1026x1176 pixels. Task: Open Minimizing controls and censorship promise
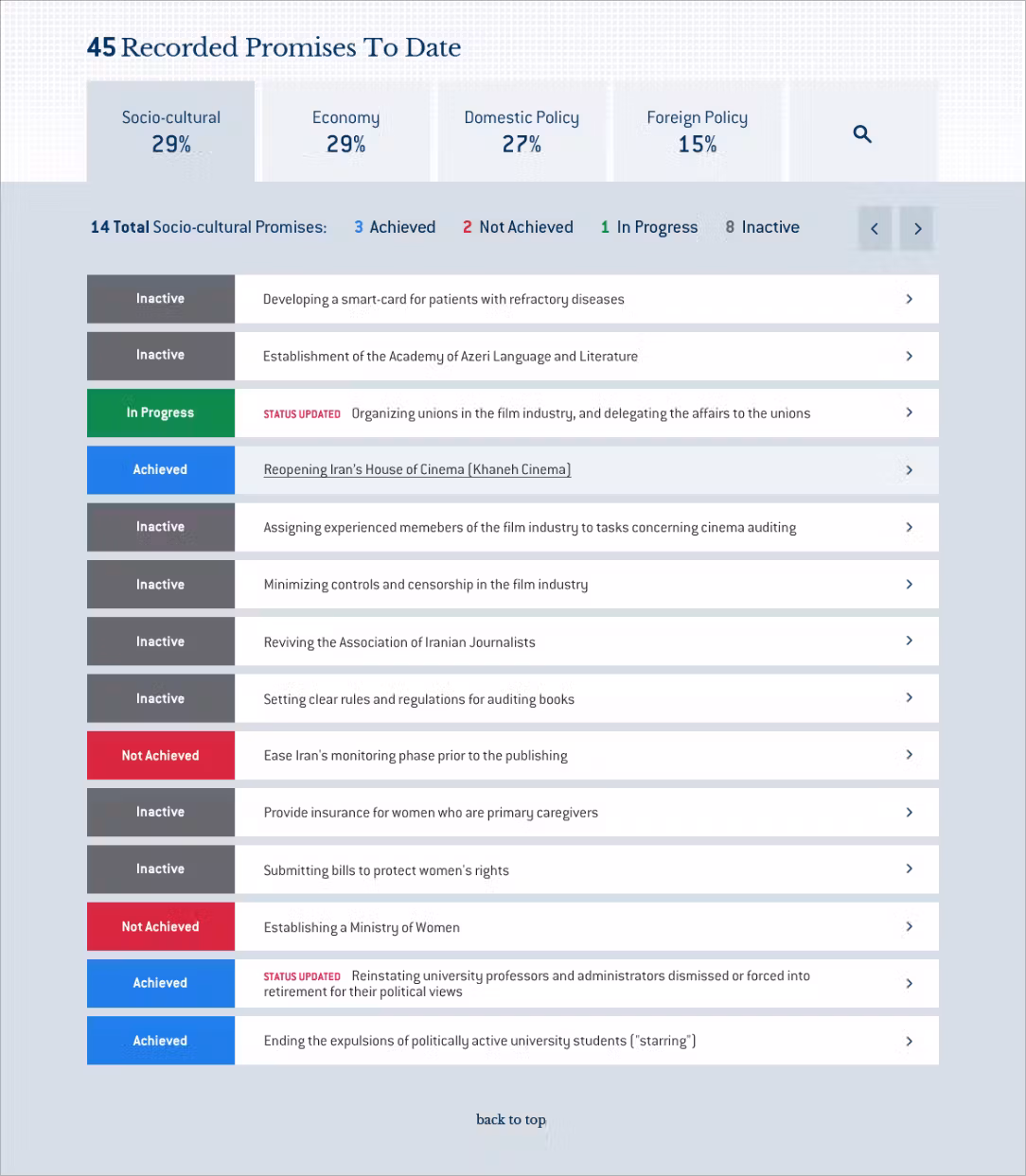pos(425,585)
